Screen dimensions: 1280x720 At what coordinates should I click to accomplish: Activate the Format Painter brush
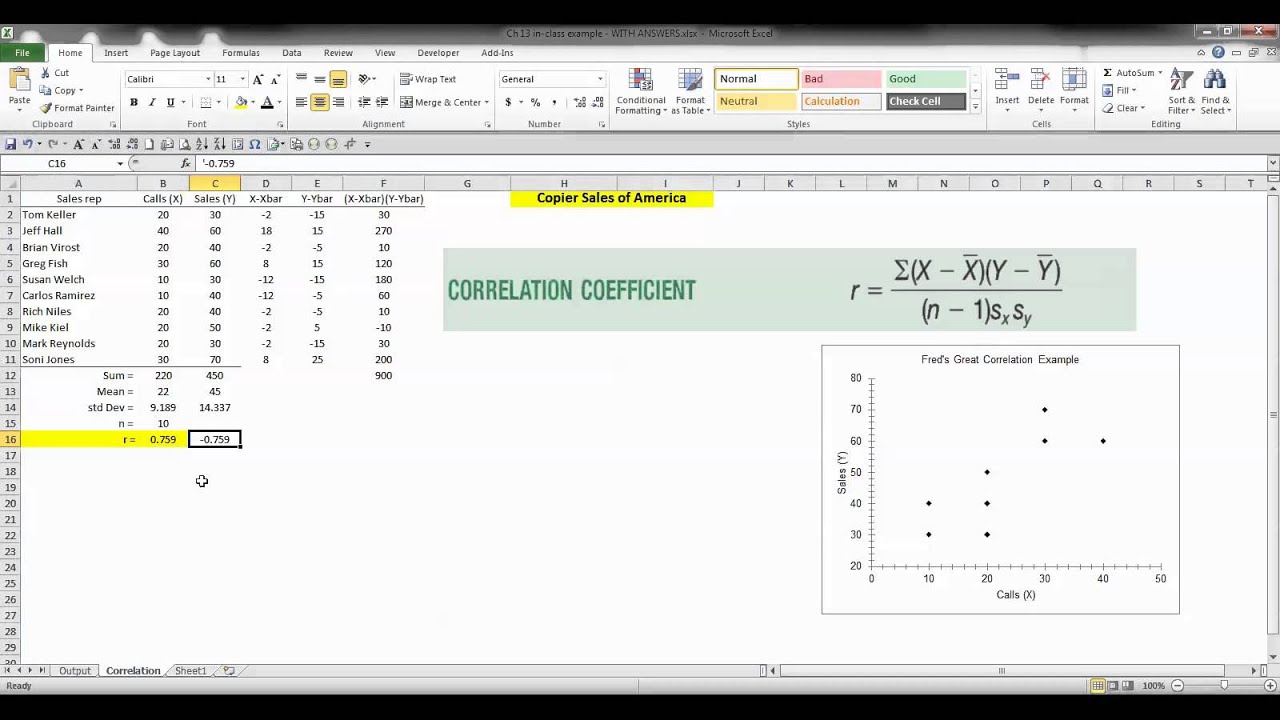pos(77,108)
